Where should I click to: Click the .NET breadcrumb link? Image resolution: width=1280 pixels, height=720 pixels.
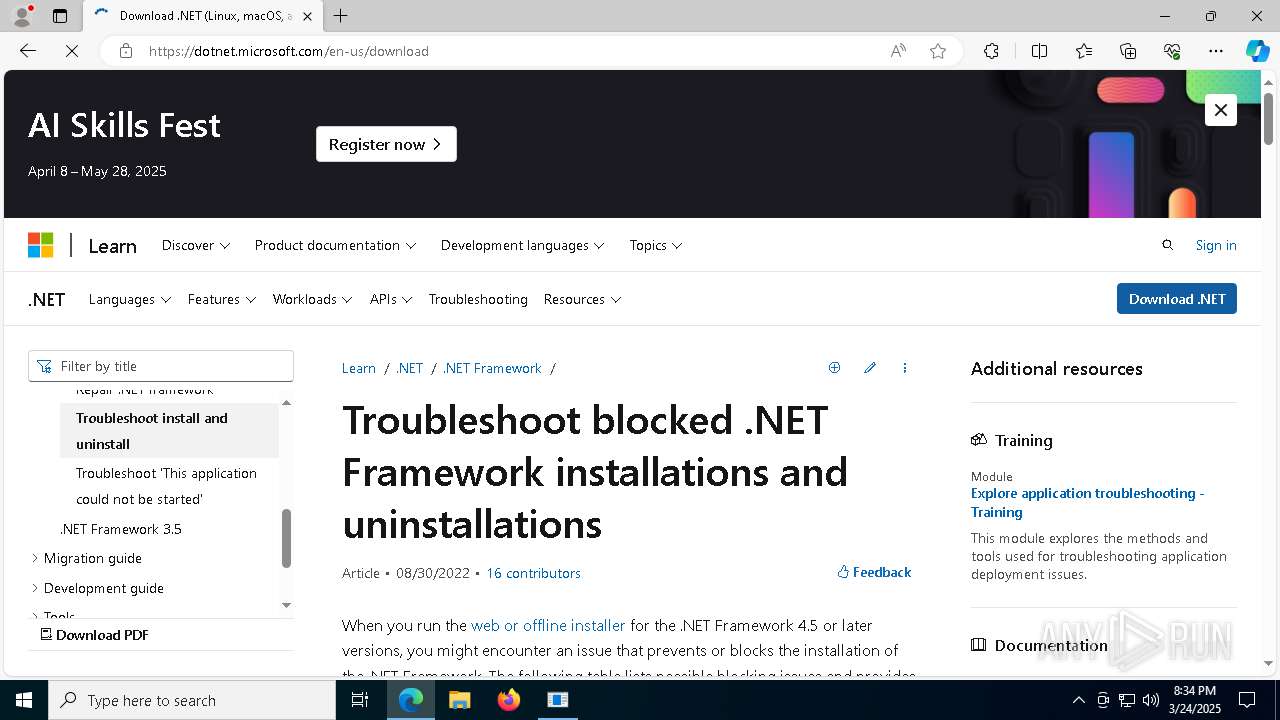pyautogui.click(x=410, y=368)
